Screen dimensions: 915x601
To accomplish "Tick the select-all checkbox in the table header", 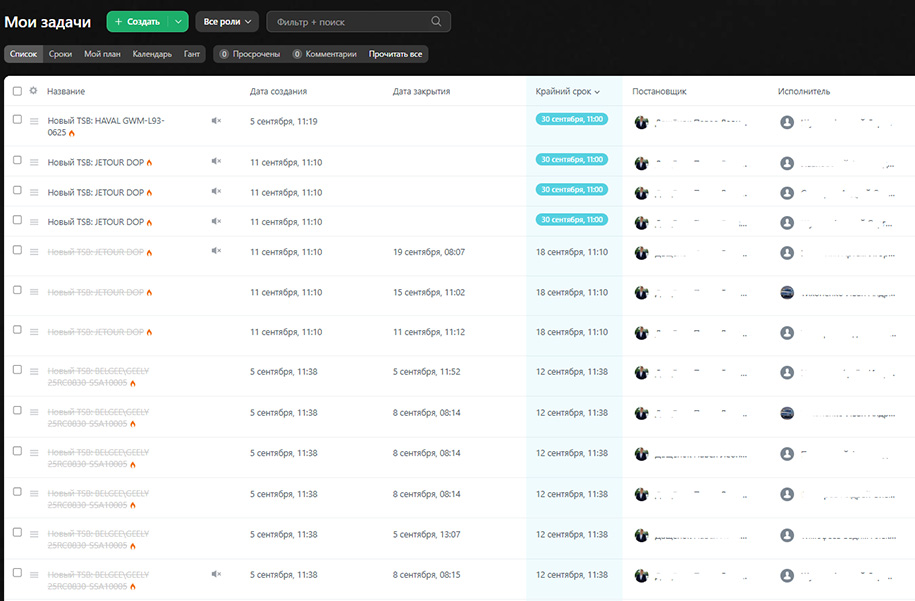I will click(x=17, y=91).
